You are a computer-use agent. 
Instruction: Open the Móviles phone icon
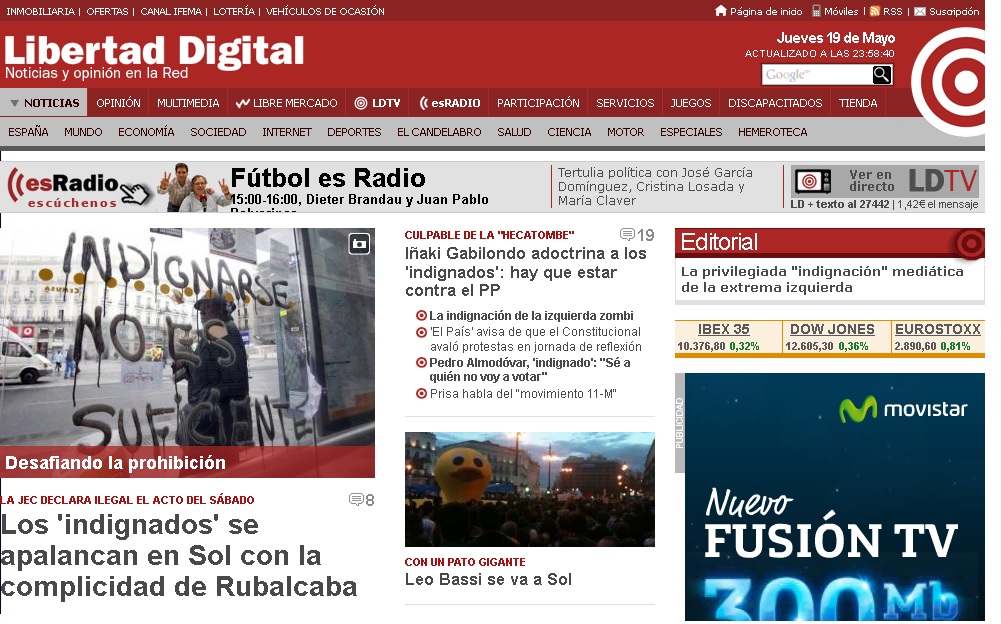click(816, 11)
